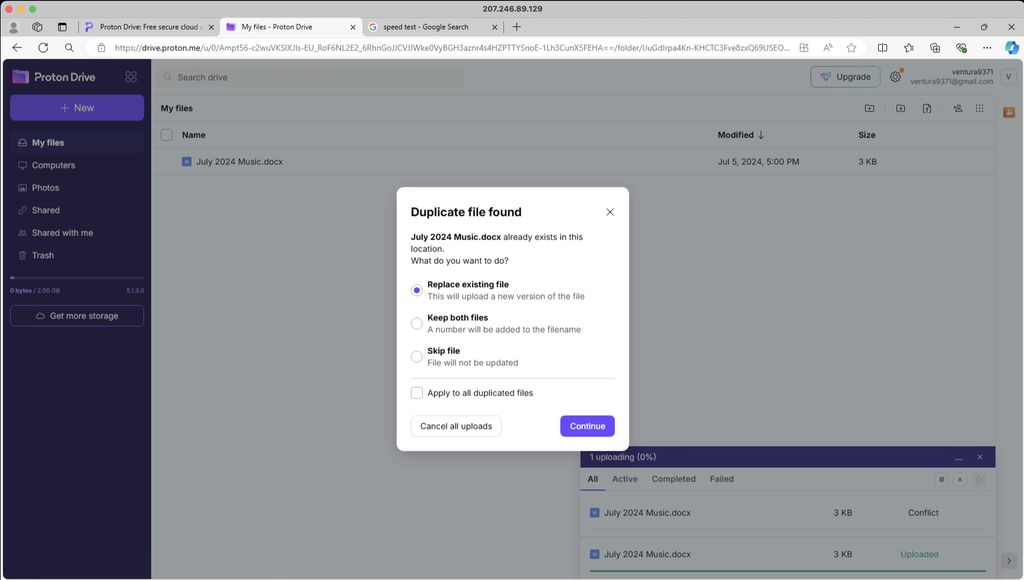This screenshot has height=580, width=1024.
Task: Click the upload file toolbar icon
Action: tap(927, 108)
